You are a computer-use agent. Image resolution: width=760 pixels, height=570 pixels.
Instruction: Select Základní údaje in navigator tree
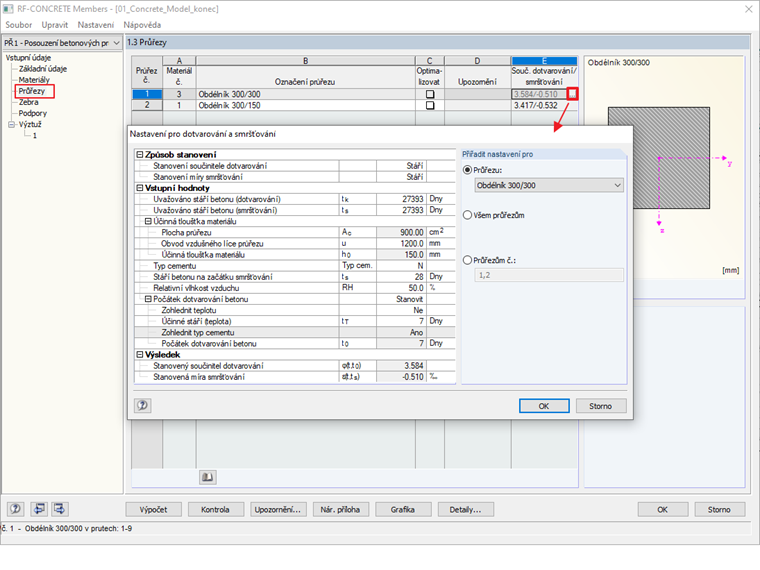coord(43,69)
